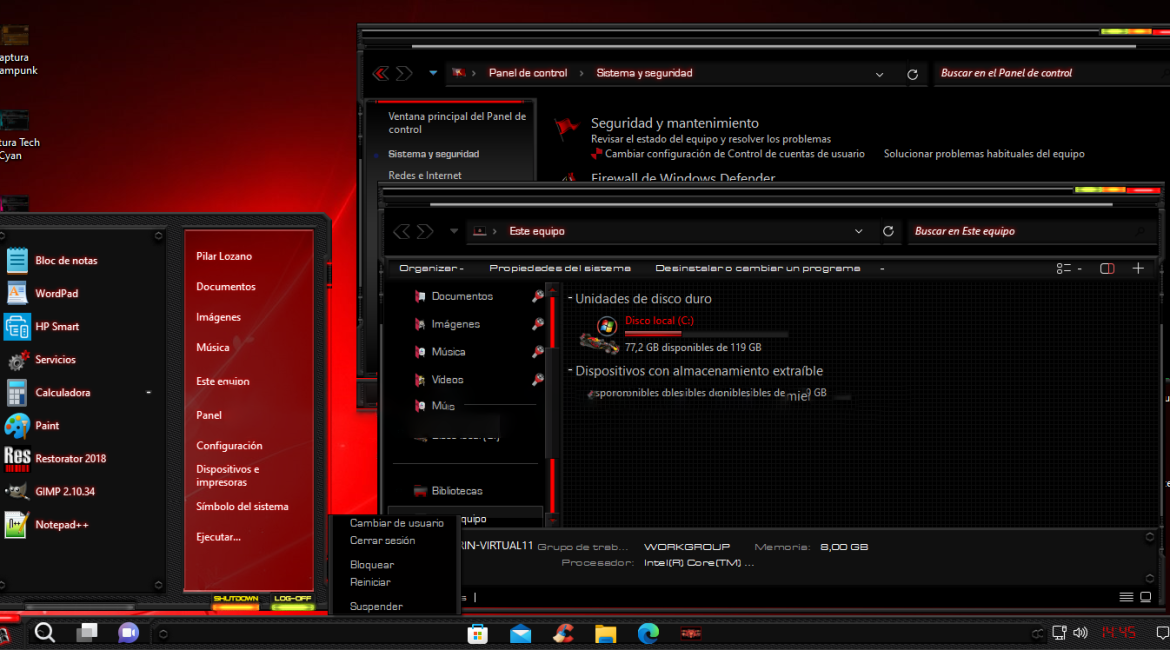This screenshot has width=1170, height=650.
Task: Open the taskbar search magnifier
Action: (45, 632)
